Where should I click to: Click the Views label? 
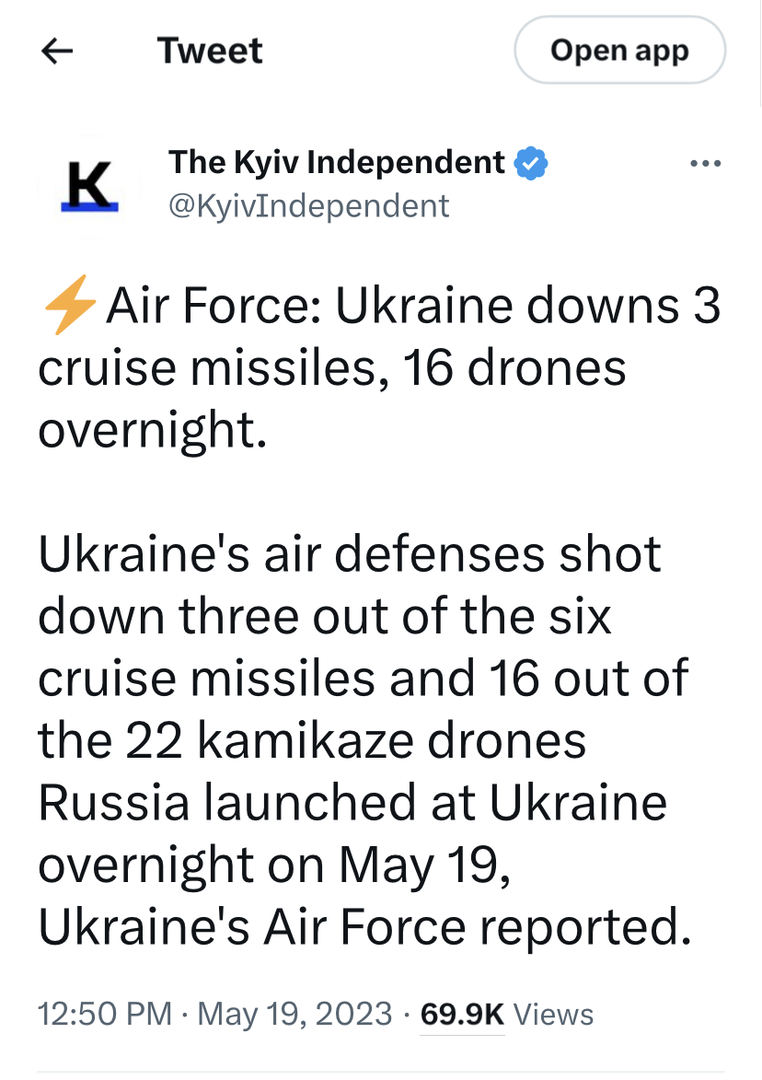[553, 1014]
